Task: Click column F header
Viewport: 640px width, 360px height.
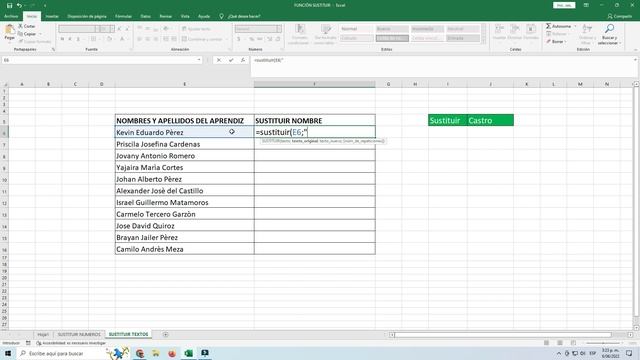Action: 314,84
